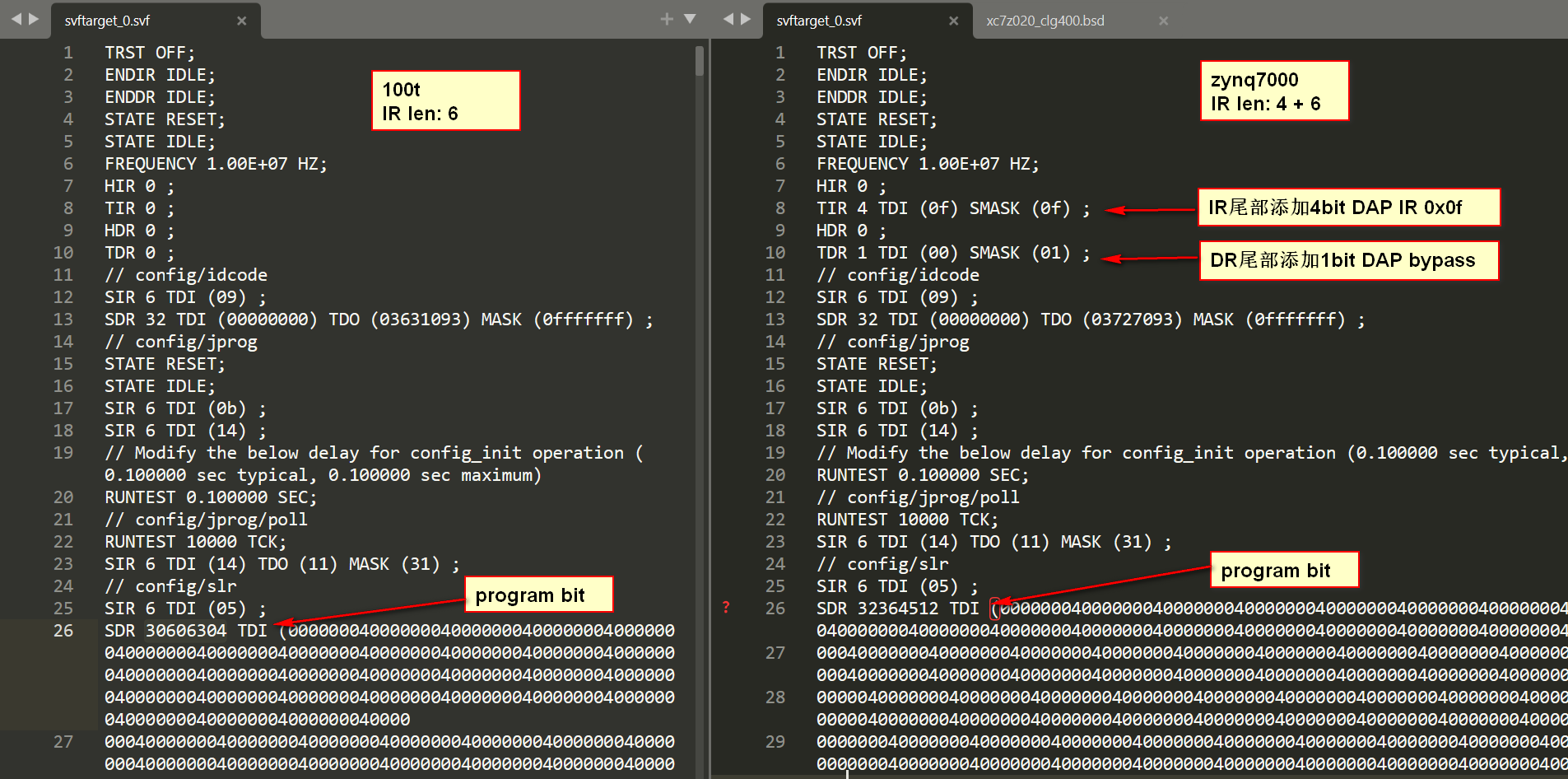Click left pane vertical scrollbar thumb
This screenshot has height=779, width=1568.
[700, 61]
